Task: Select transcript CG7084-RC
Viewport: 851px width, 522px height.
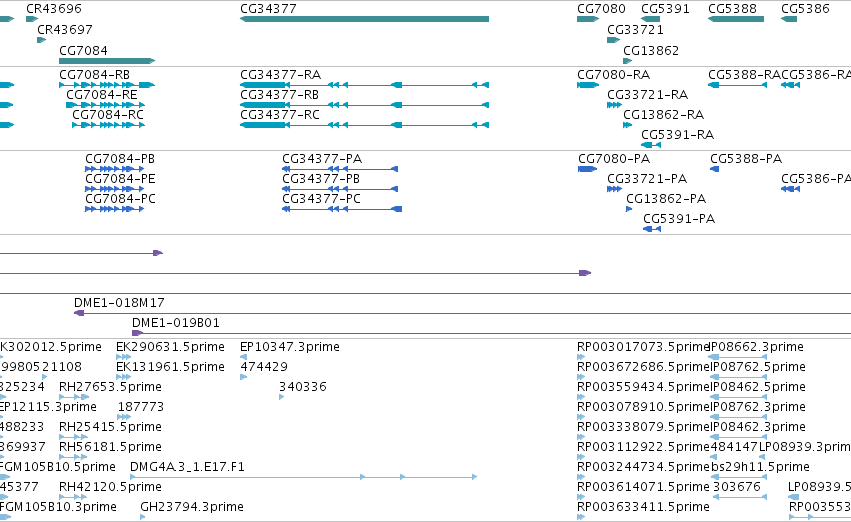Action: 108,114
